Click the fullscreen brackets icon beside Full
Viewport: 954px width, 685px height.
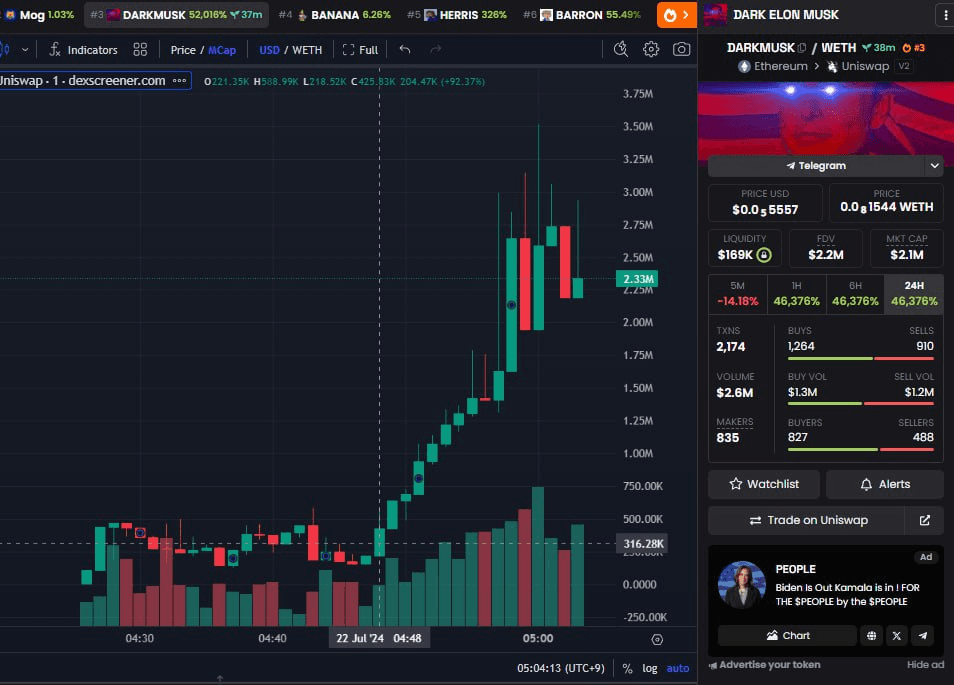[348, 50]
